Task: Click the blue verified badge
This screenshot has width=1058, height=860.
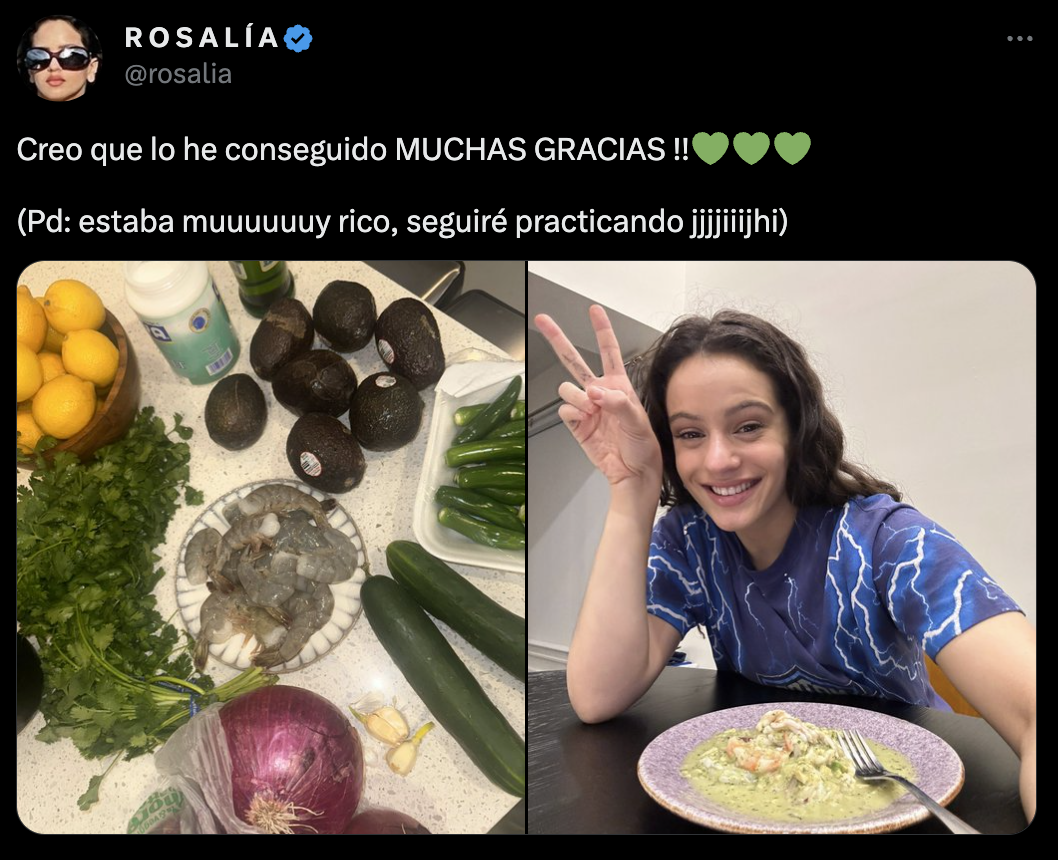Action: (x=298, y=38)
